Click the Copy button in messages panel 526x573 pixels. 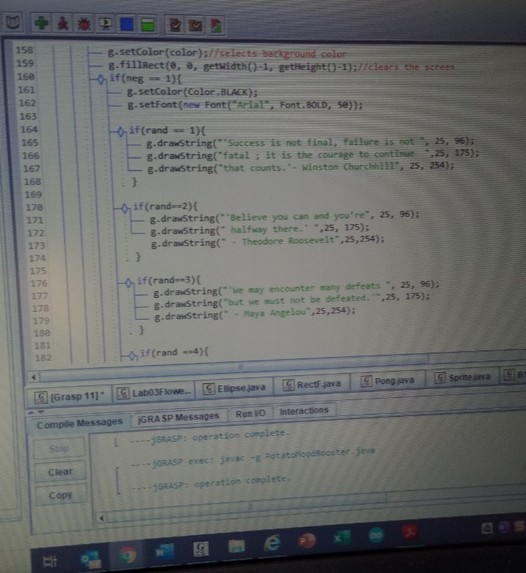pos(61,495)
